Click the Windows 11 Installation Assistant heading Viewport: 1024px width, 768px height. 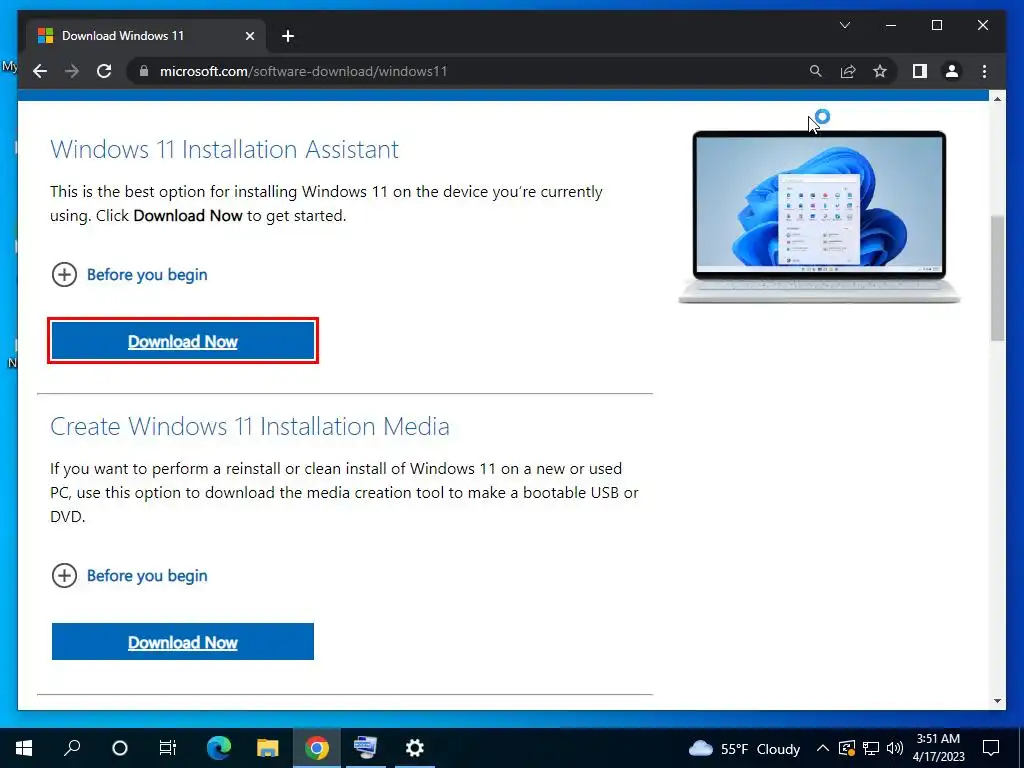click(x=225, y=150)
